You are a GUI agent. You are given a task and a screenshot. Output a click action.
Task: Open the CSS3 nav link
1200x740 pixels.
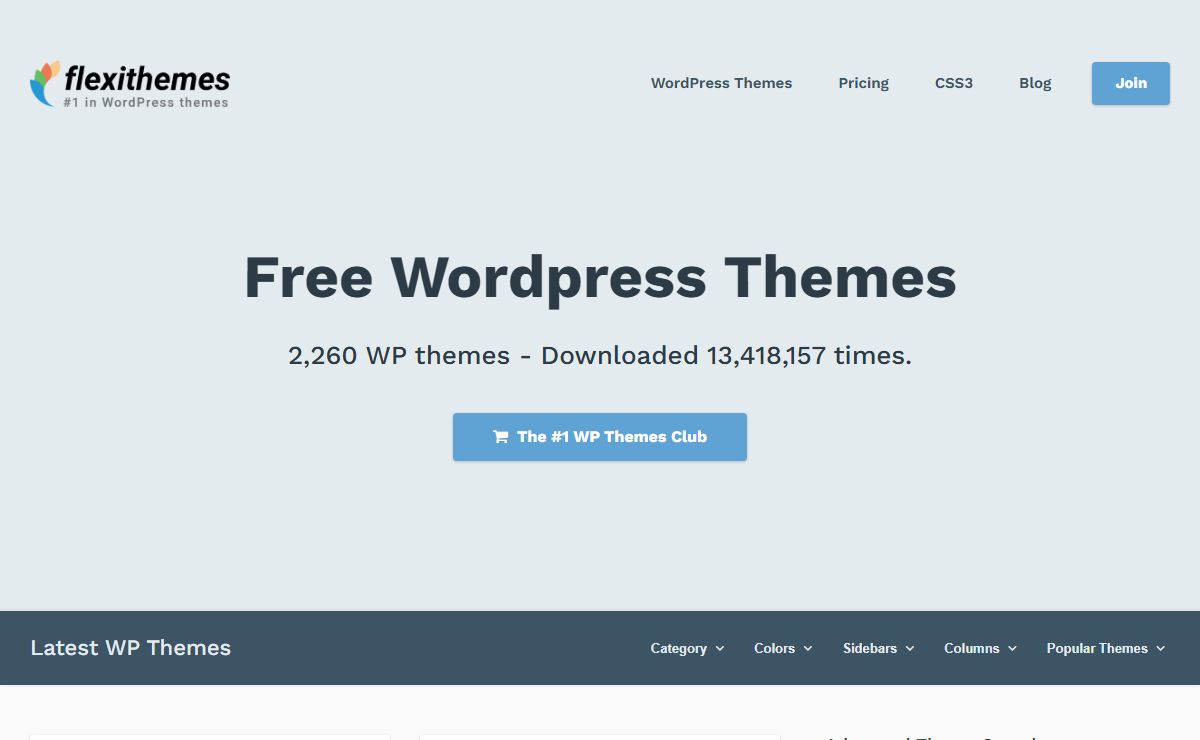pyautogui.click(x=954, y=83)
